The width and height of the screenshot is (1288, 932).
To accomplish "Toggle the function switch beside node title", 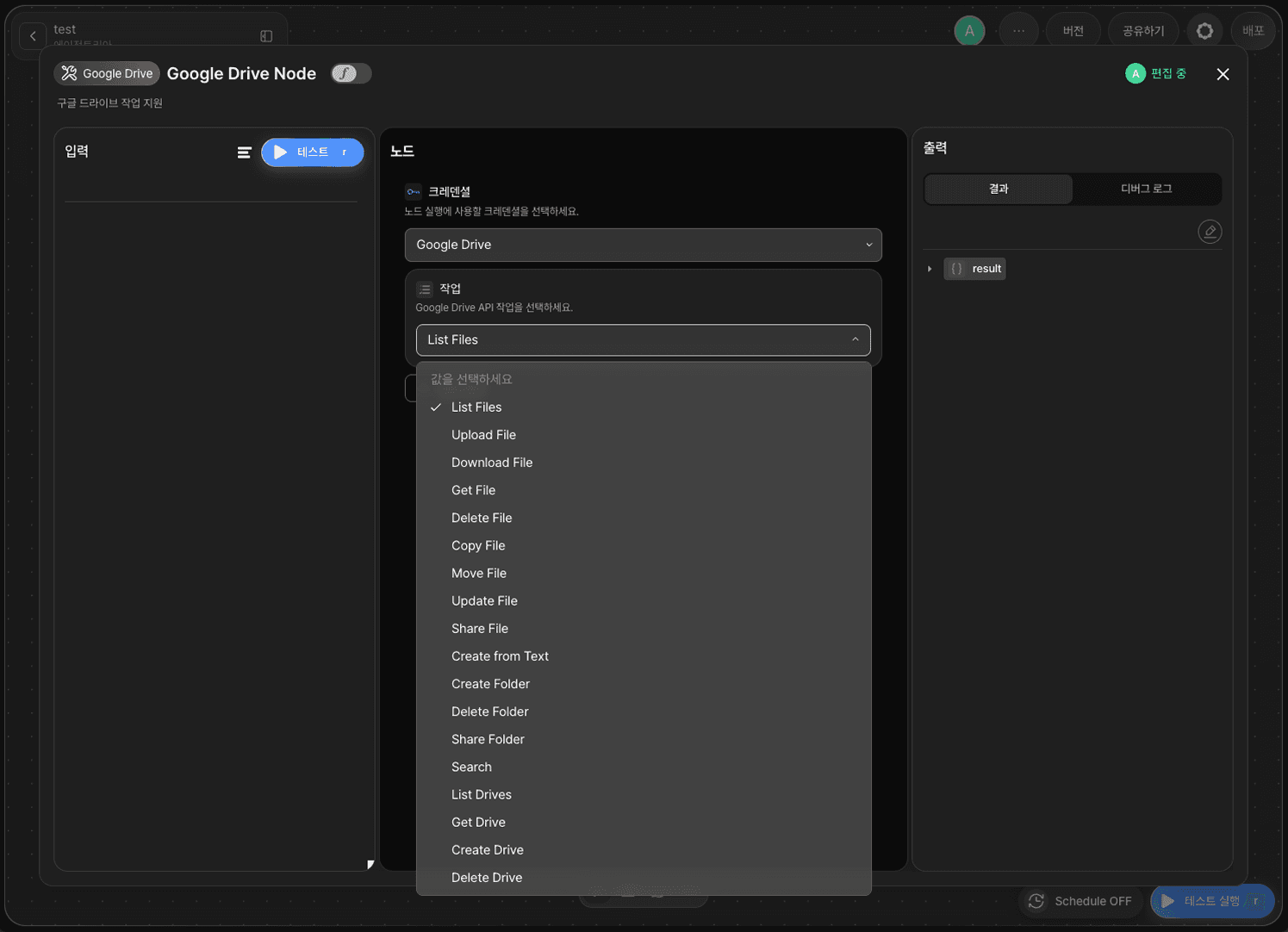I will click(x=351, y=73).
